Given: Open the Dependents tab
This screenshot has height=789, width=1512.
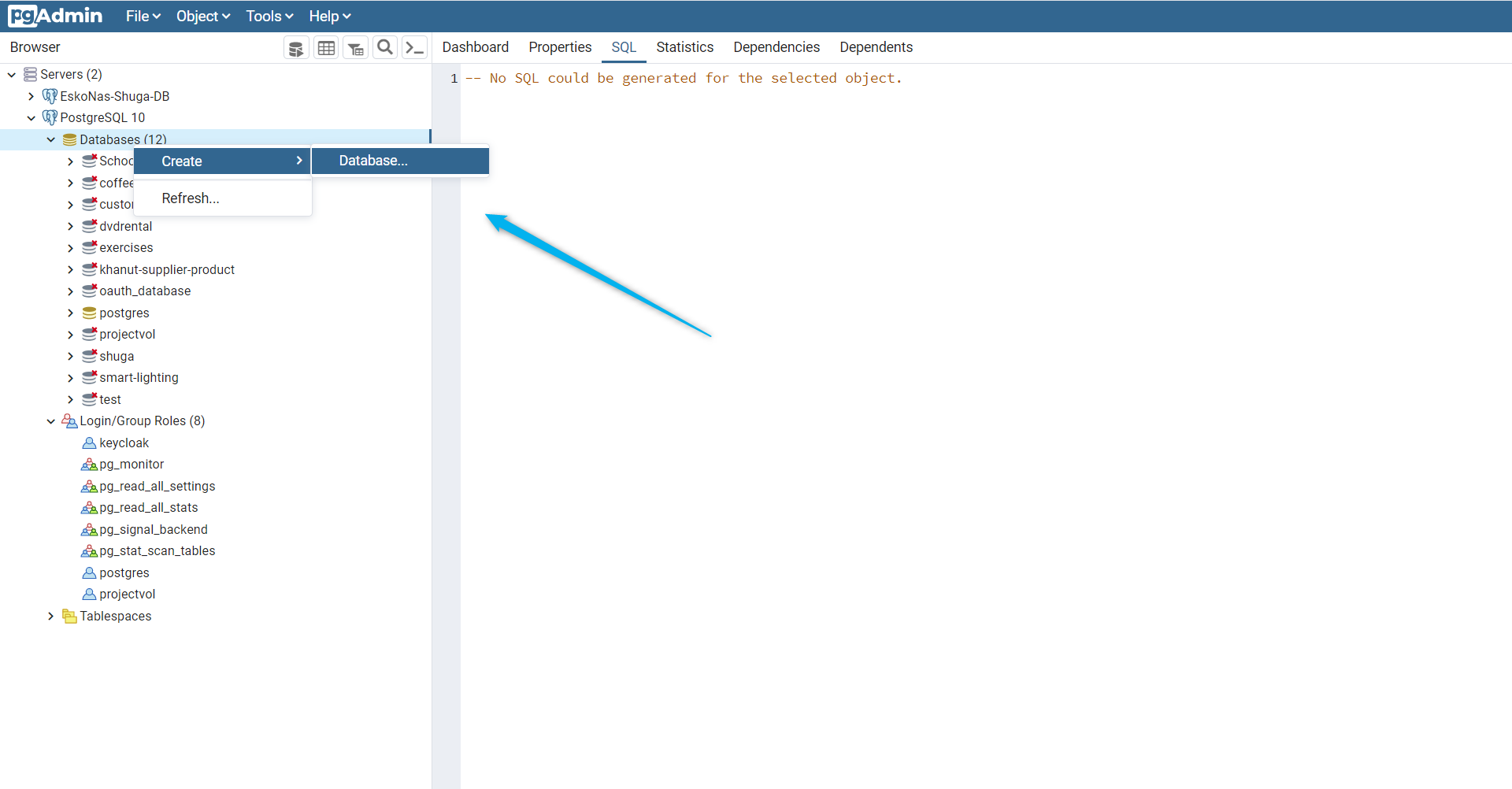Looking at the screenshot, I should coord(876,47).
